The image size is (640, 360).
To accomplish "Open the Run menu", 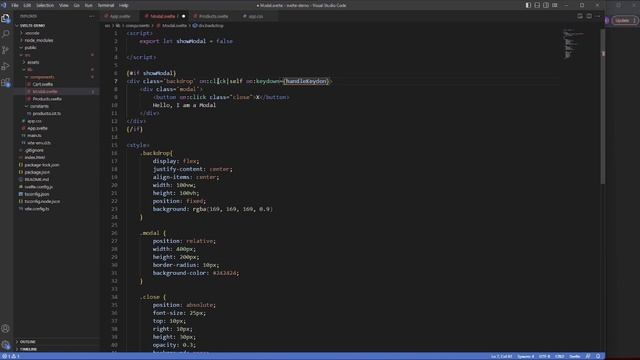I will pyautogui.click(x=88, y=5).
